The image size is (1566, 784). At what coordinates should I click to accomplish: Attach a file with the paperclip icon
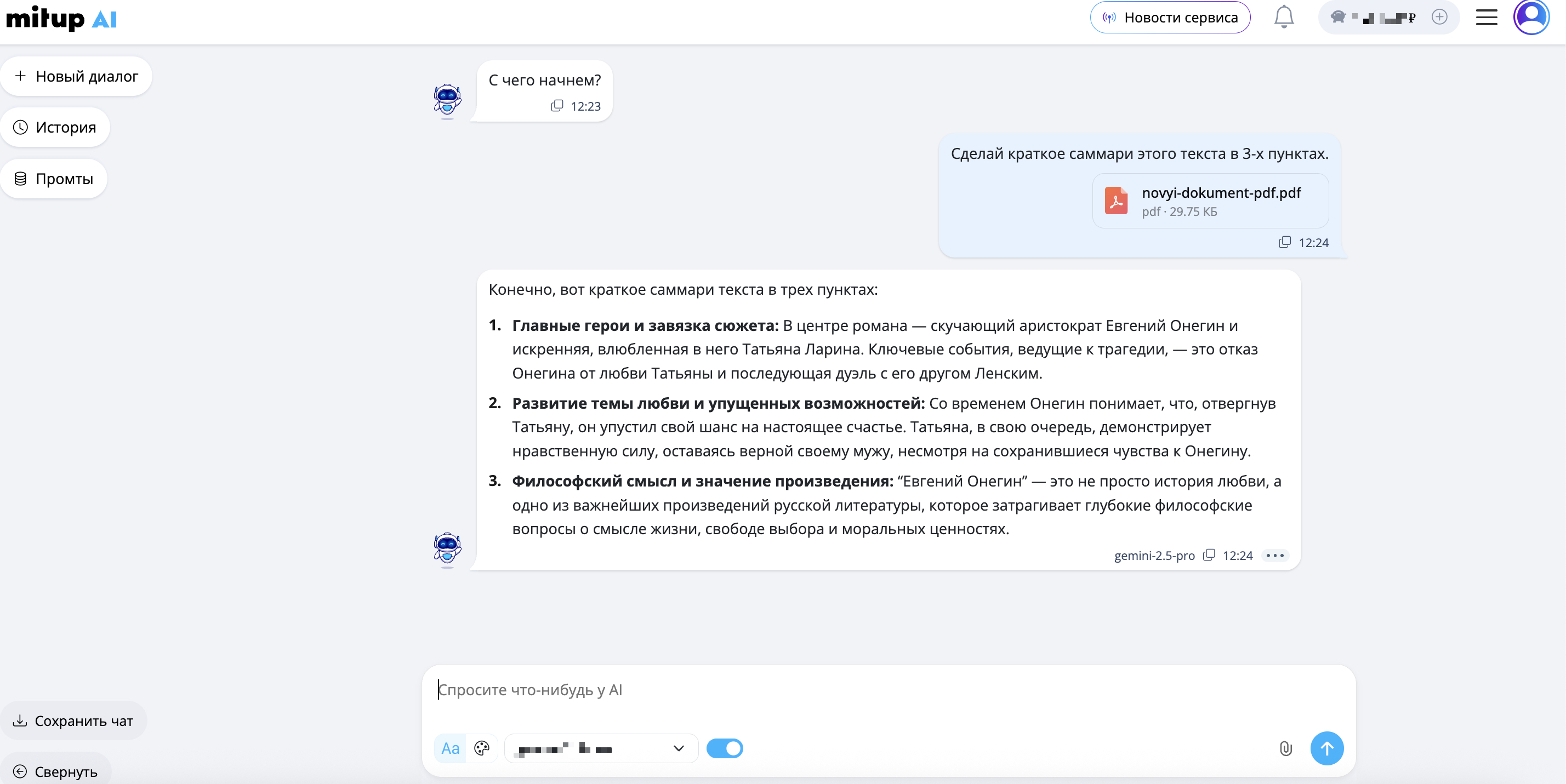(1285, 749)
